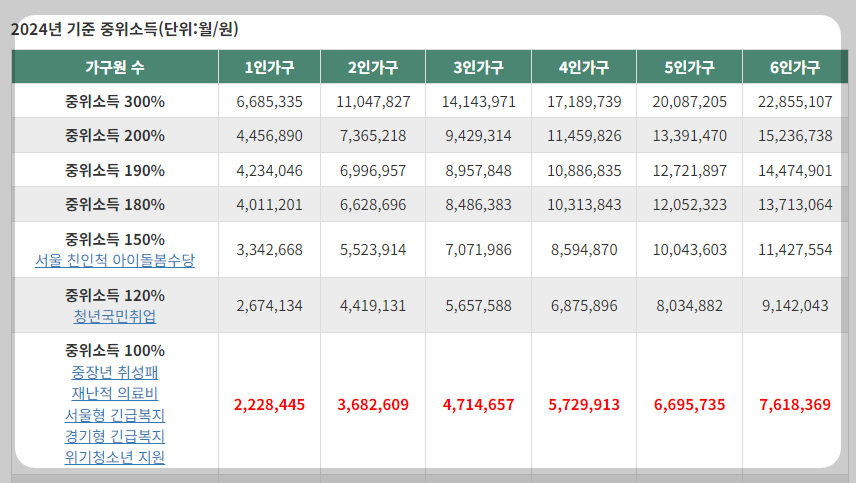Click the 4인가구 column header
Image resolution: width=856 pixels, height=483 pixels.
pyautogui.click(x=584, y=67)
